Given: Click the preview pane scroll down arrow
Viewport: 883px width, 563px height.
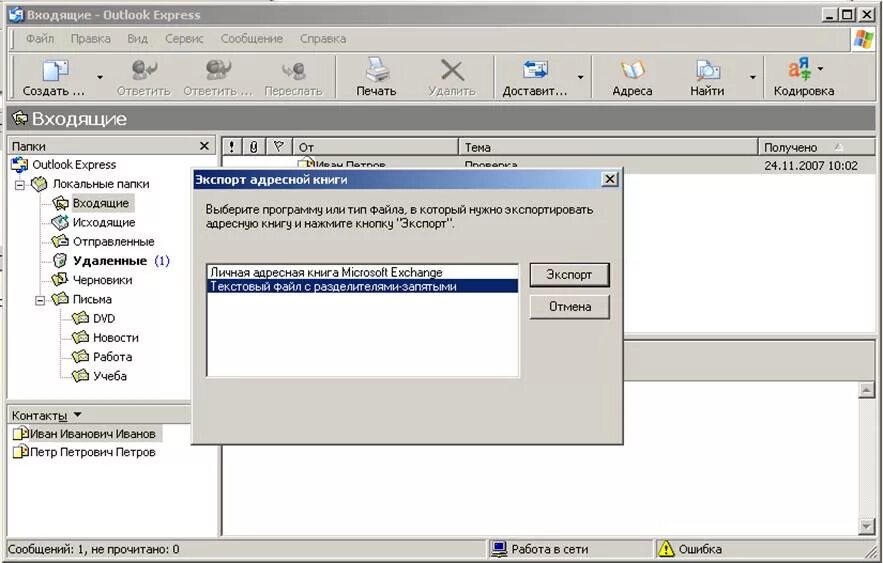Looking at the screenshot, I should coord(867,526).
